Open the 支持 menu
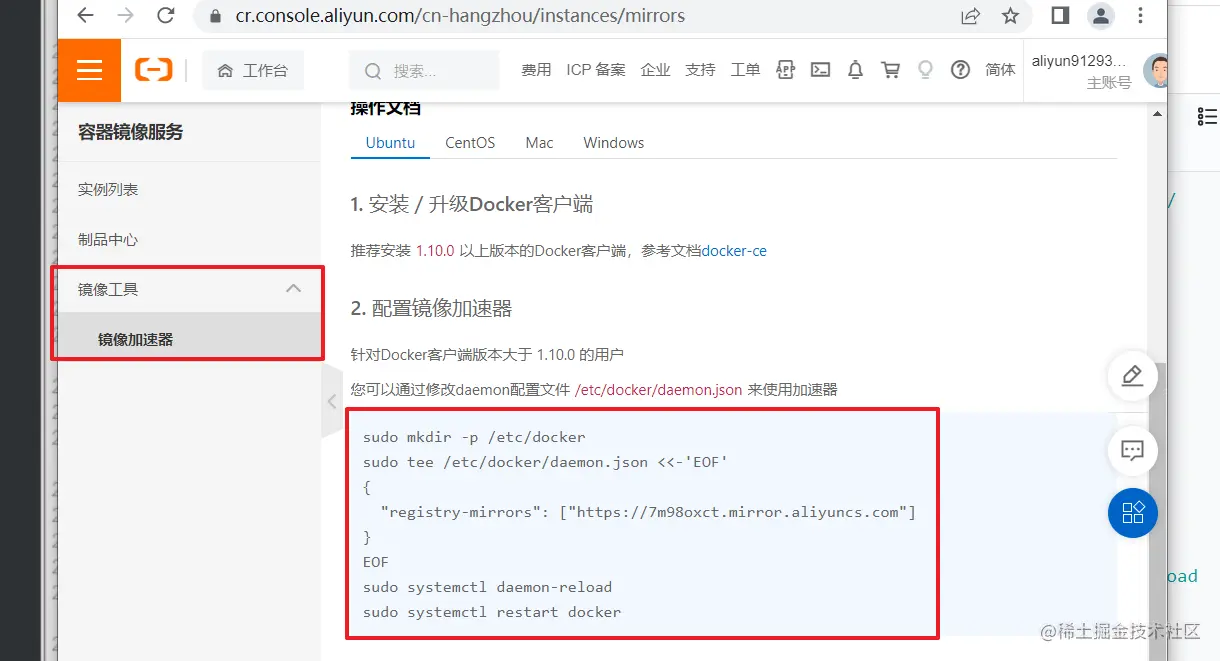Image resolution: width=1220 pixels, height=661 pixels. 700,70
